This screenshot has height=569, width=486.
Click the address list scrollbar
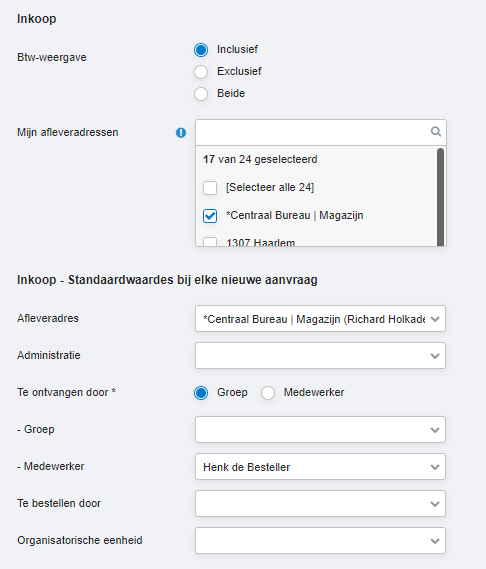440,197
